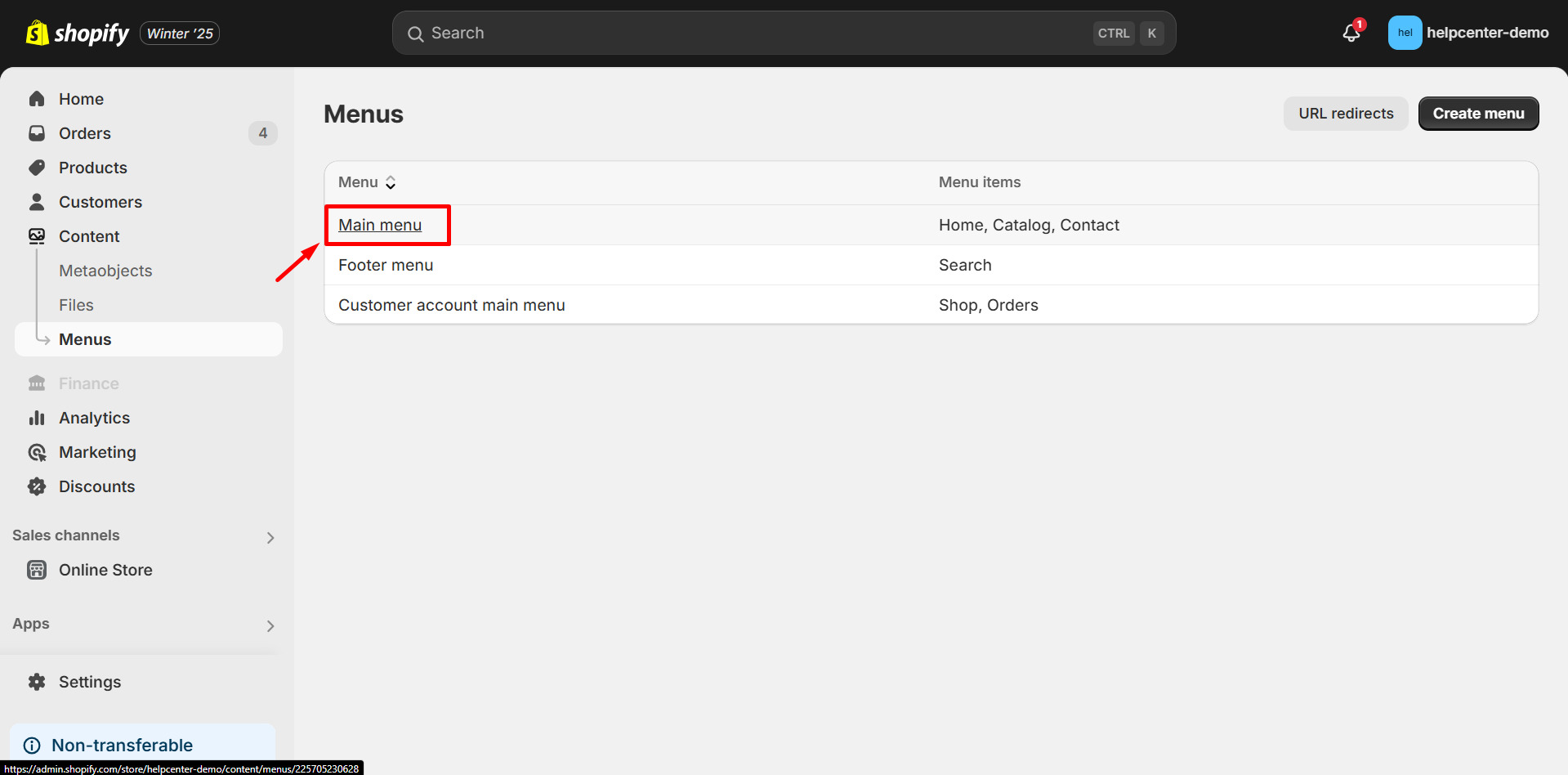Screen dimensions: 1568x775
Task: Open the Home icon in the sidebar
Action: tap(37, 98)
